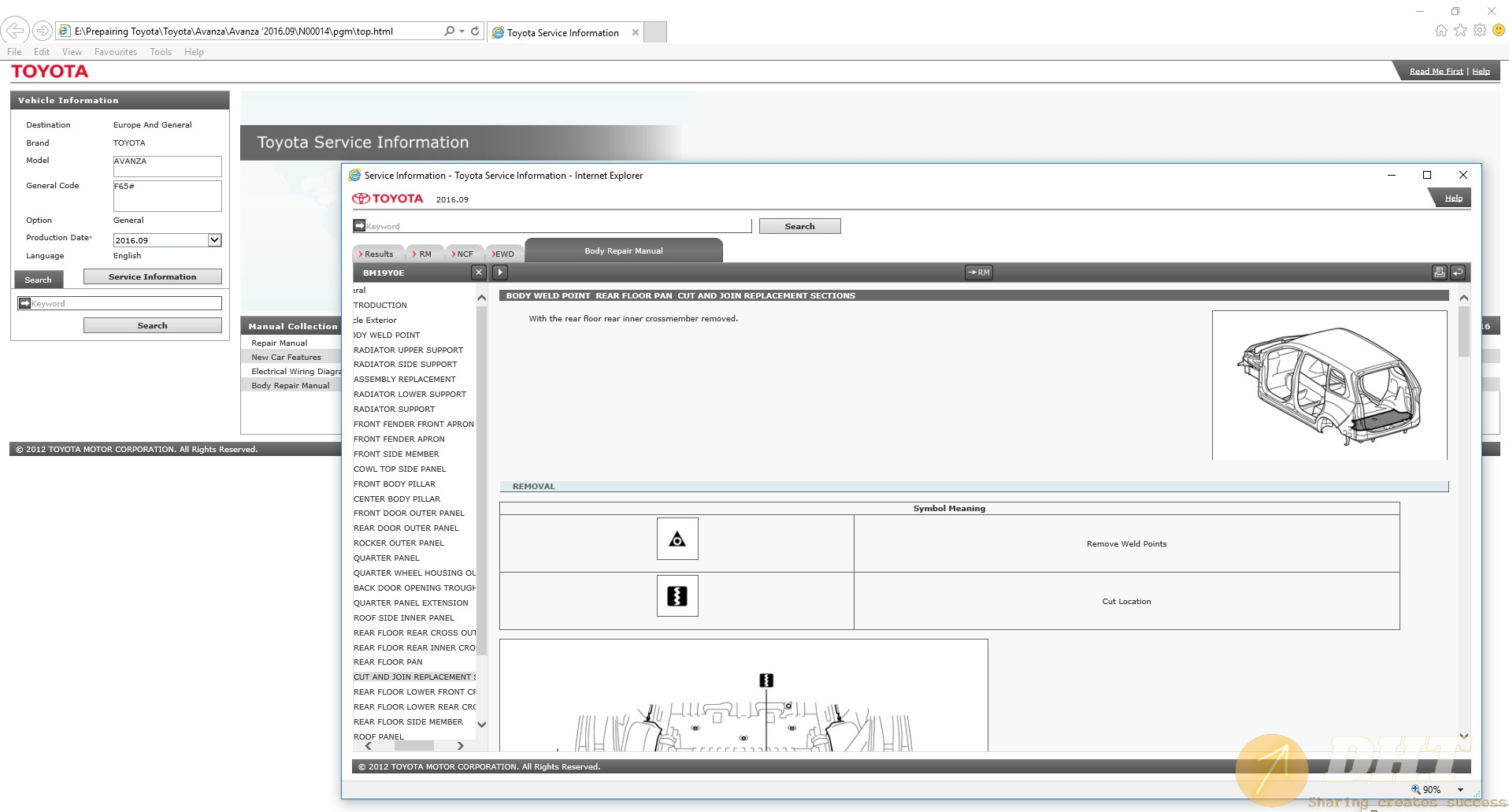The height and width of the screenshot is (812, 1509).
Task: Click the Model field showing AVANZA
Action: (x=167, y=166)
